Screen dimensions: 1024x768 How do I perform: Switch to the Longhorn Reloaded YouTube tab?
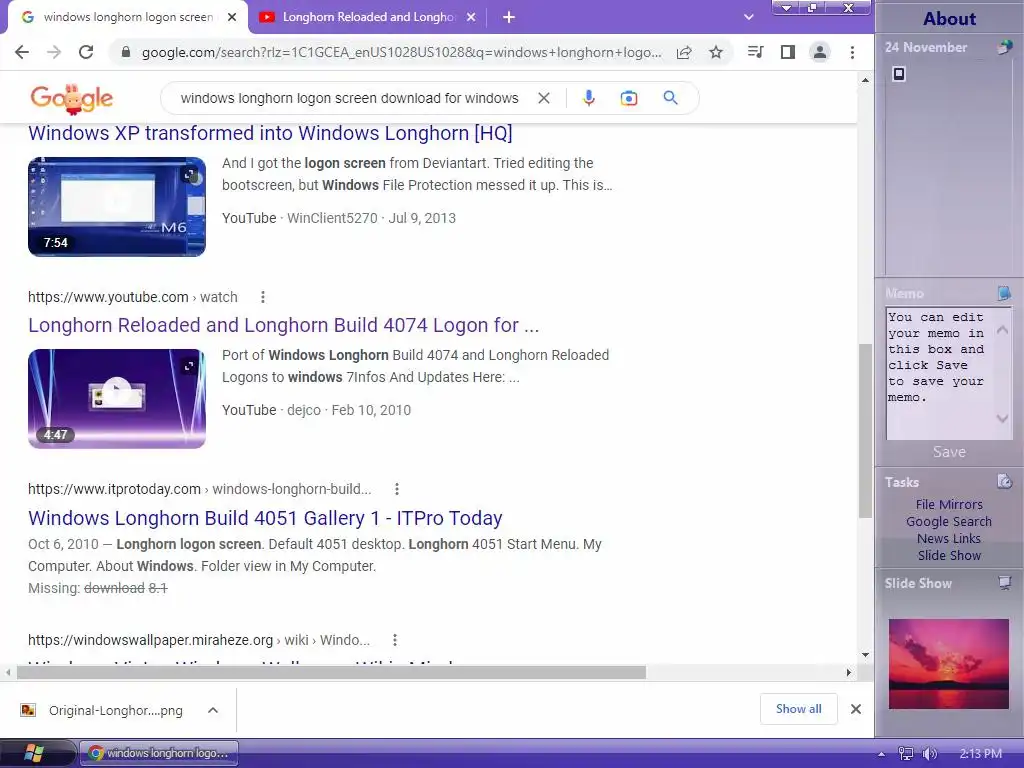(369, 17)
